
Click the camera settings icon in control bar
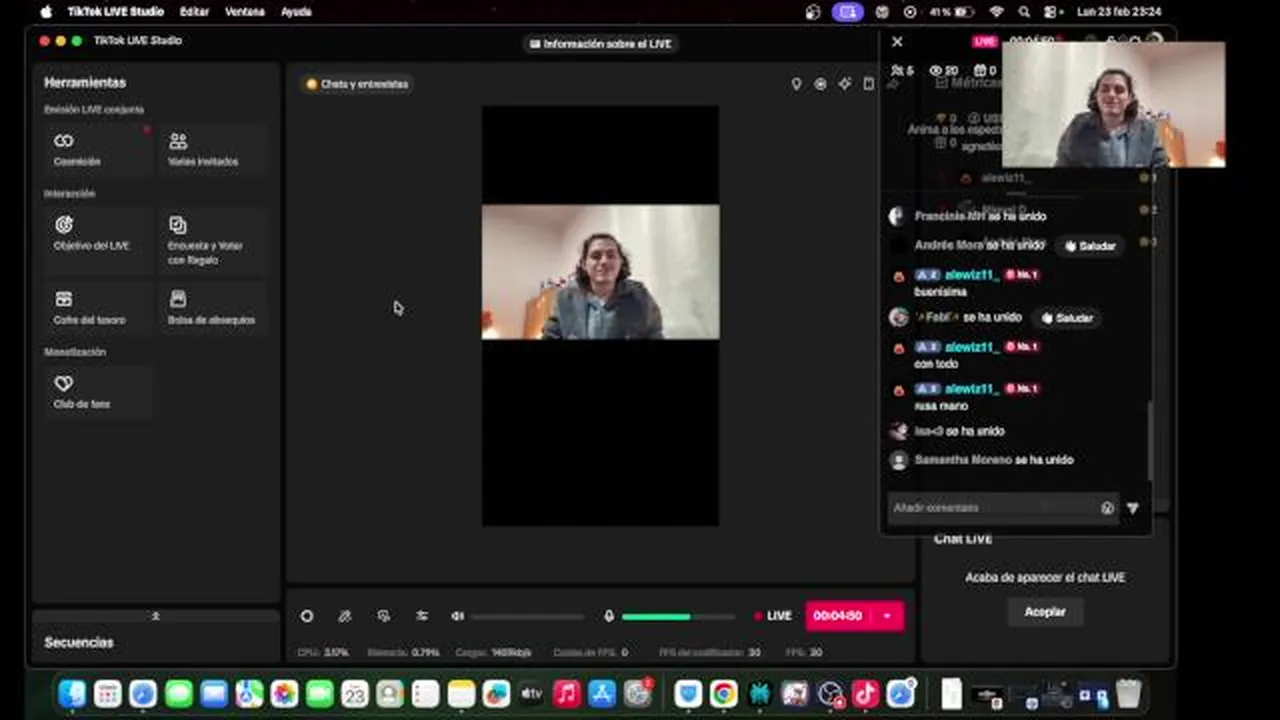point(383,616)
